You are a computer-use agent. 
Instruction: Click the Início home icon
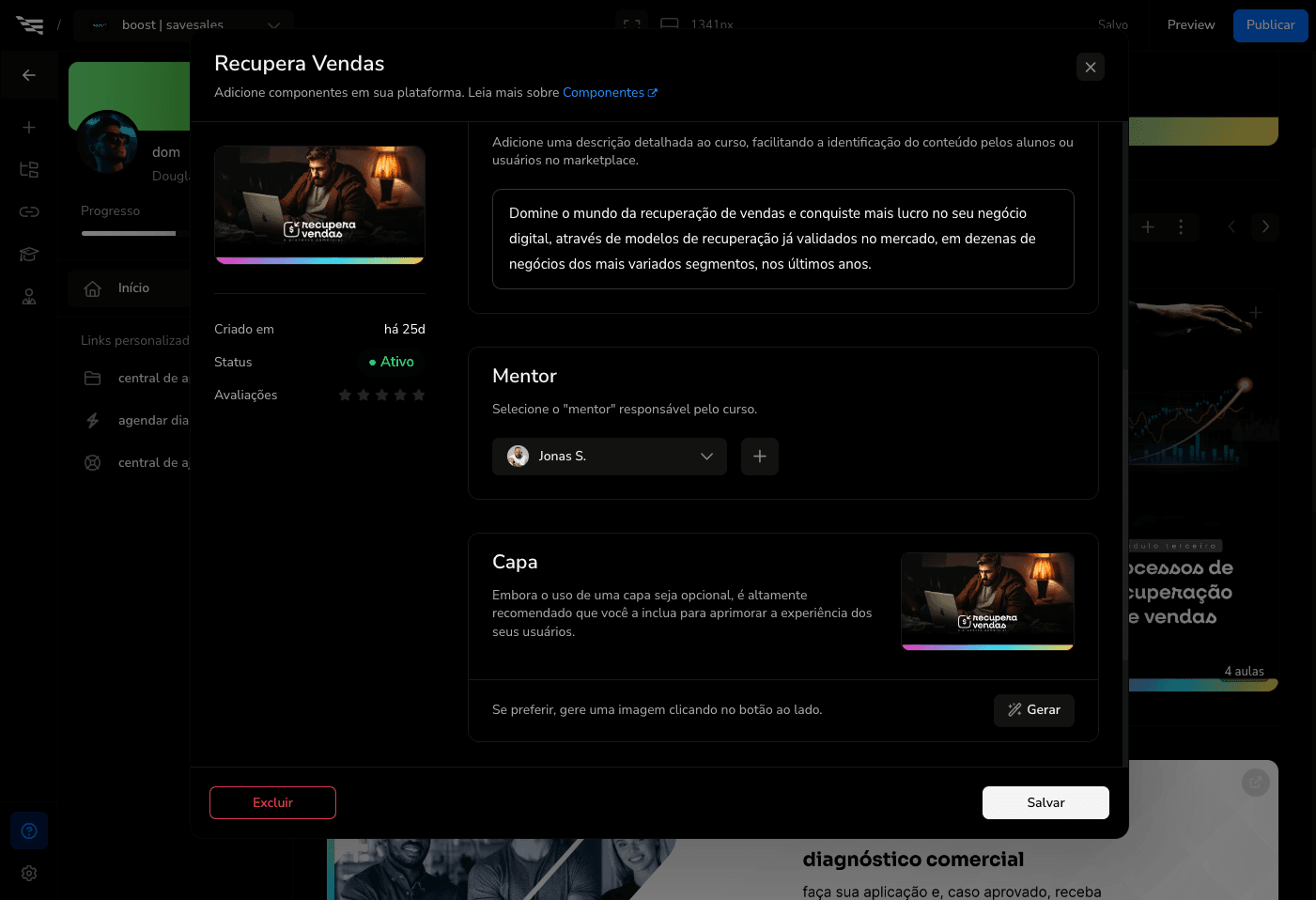pyautogui.click(x=93, y=288)
